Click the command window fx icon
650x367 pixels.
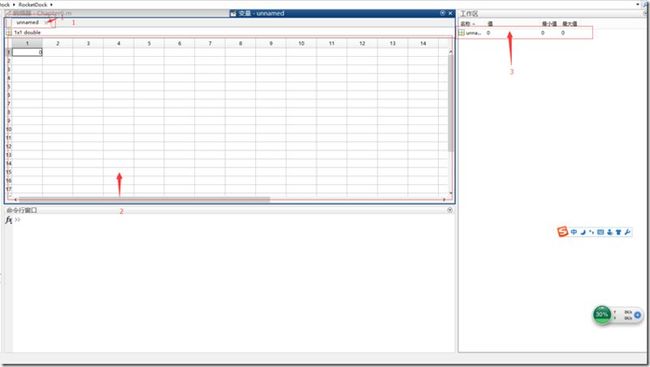coord(8,220)
